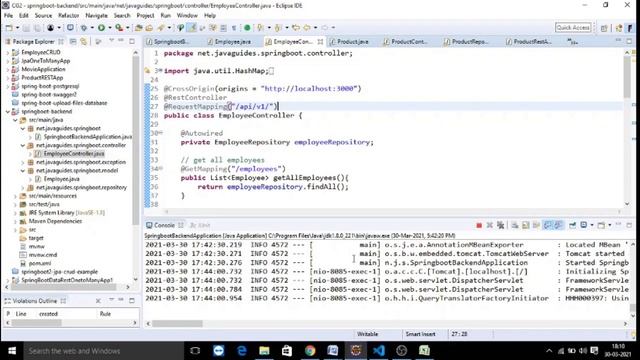
Task: Click the Last Edit Location arrow
Action: click(296, 28)
